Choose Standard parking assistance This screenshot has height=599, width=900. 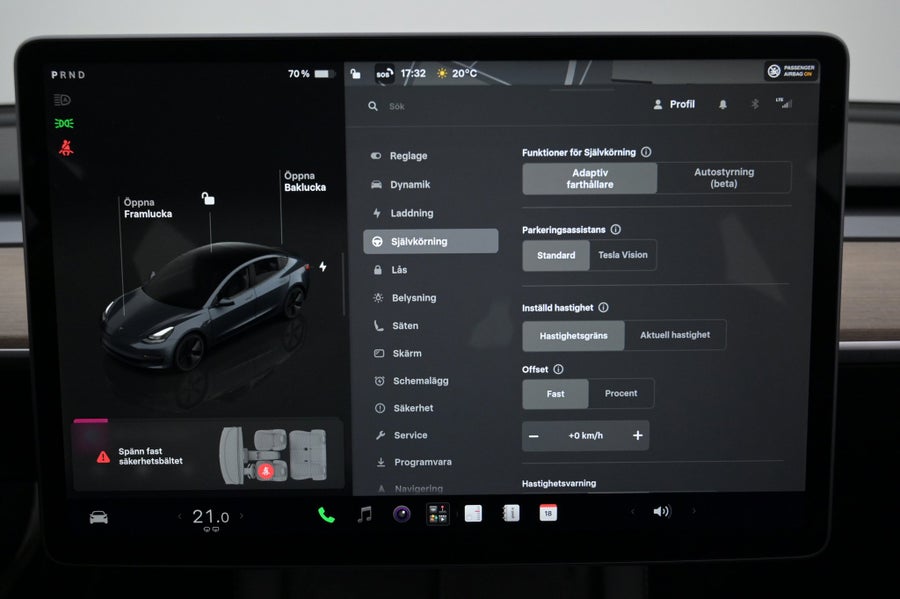(x=556, y=255)
